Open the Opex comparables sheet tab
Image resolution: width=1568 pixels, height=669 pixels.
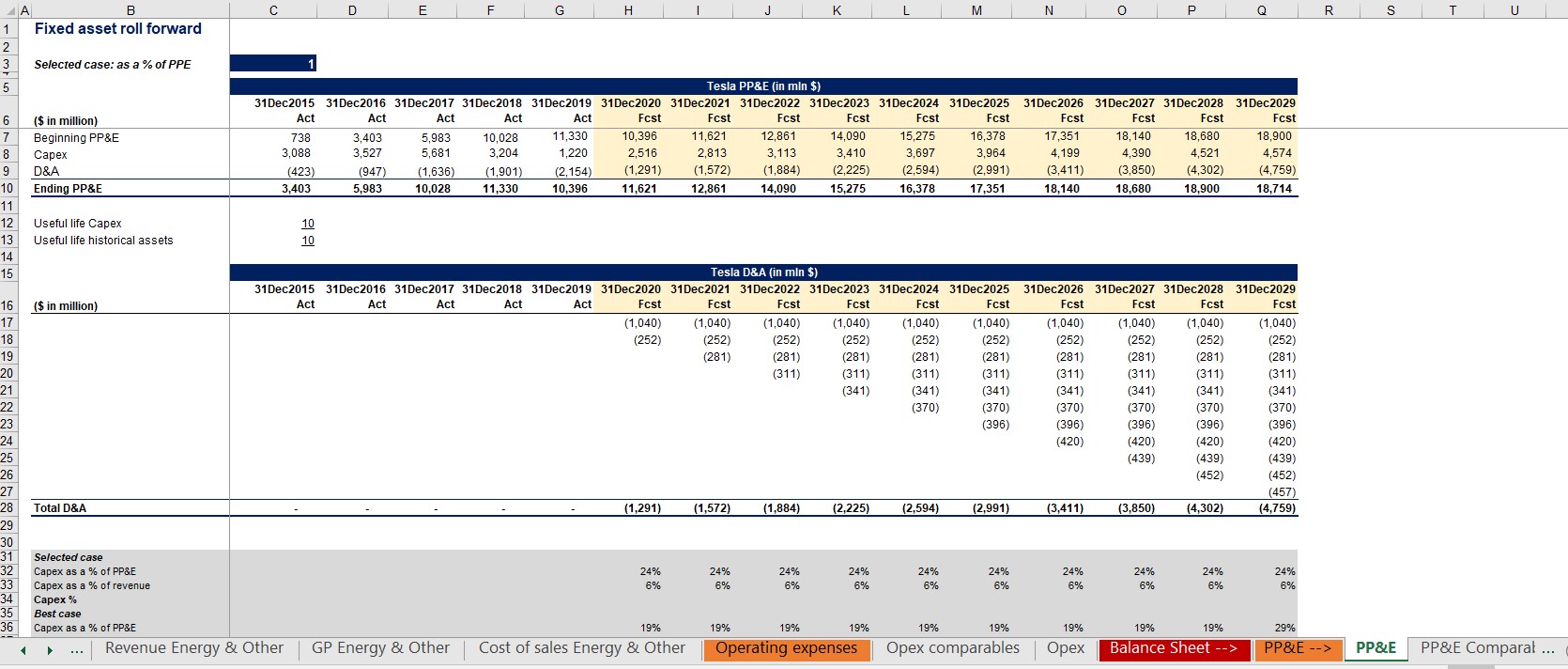click(953, 648)
